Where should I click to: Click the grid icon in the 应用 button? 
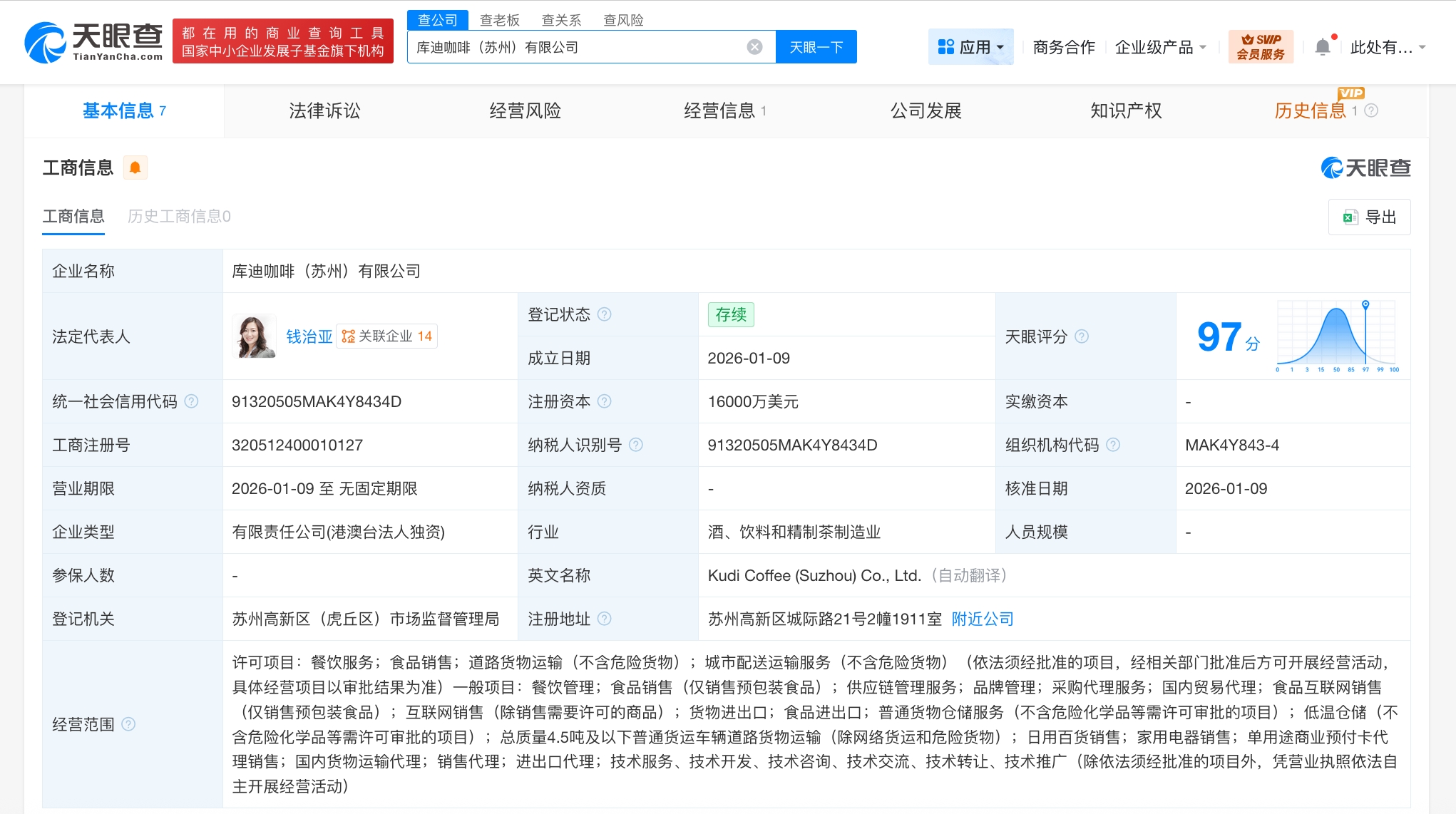[x=945, y=46]
